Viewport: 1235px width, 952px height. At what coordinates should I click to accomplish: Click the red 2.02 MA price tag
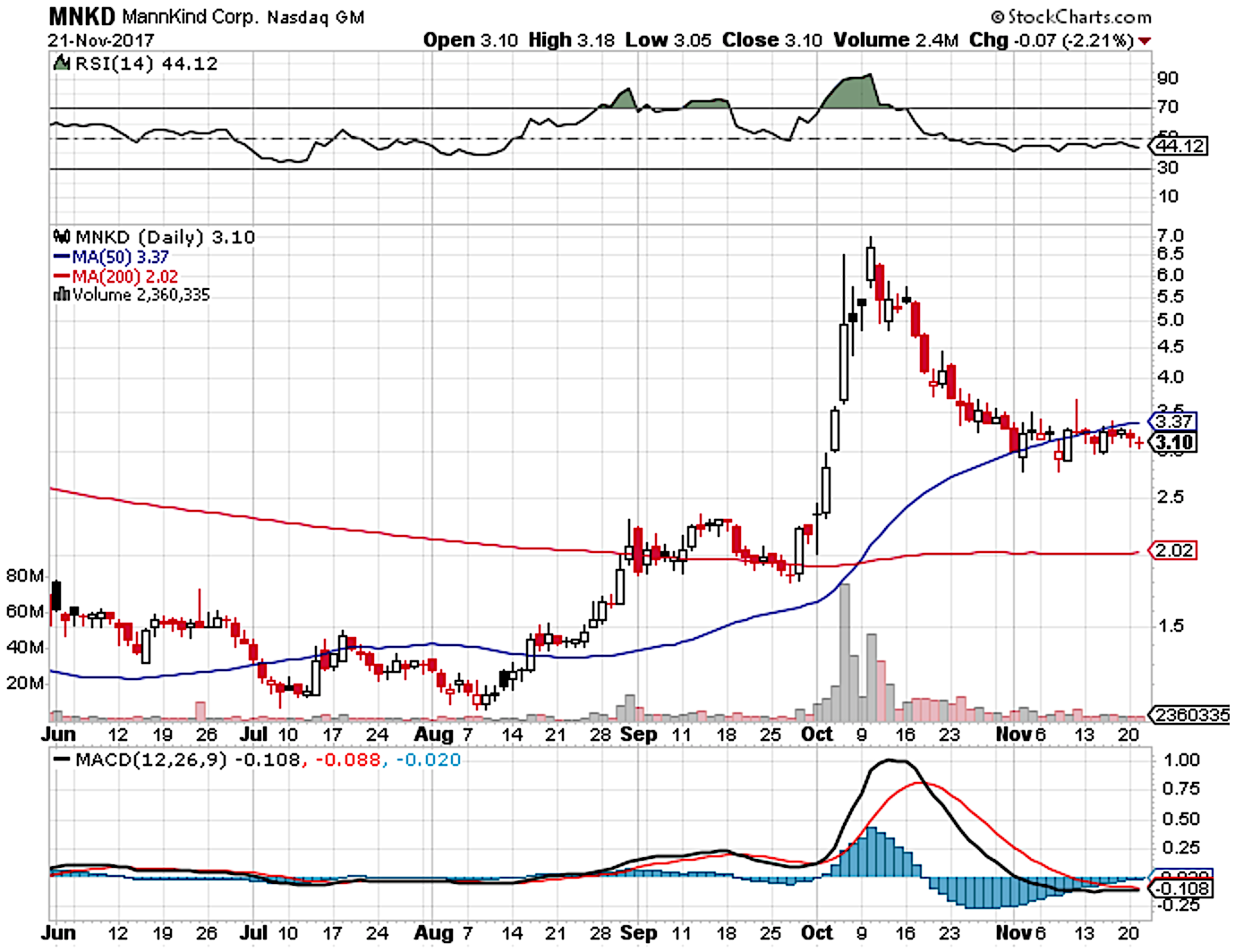[x=1173, y=550]
